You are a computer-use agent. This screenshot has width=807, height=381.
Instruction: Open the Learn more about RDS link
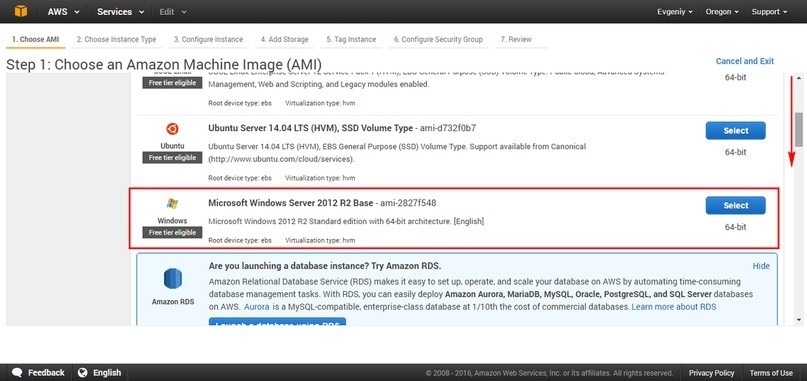pos(674,307)
